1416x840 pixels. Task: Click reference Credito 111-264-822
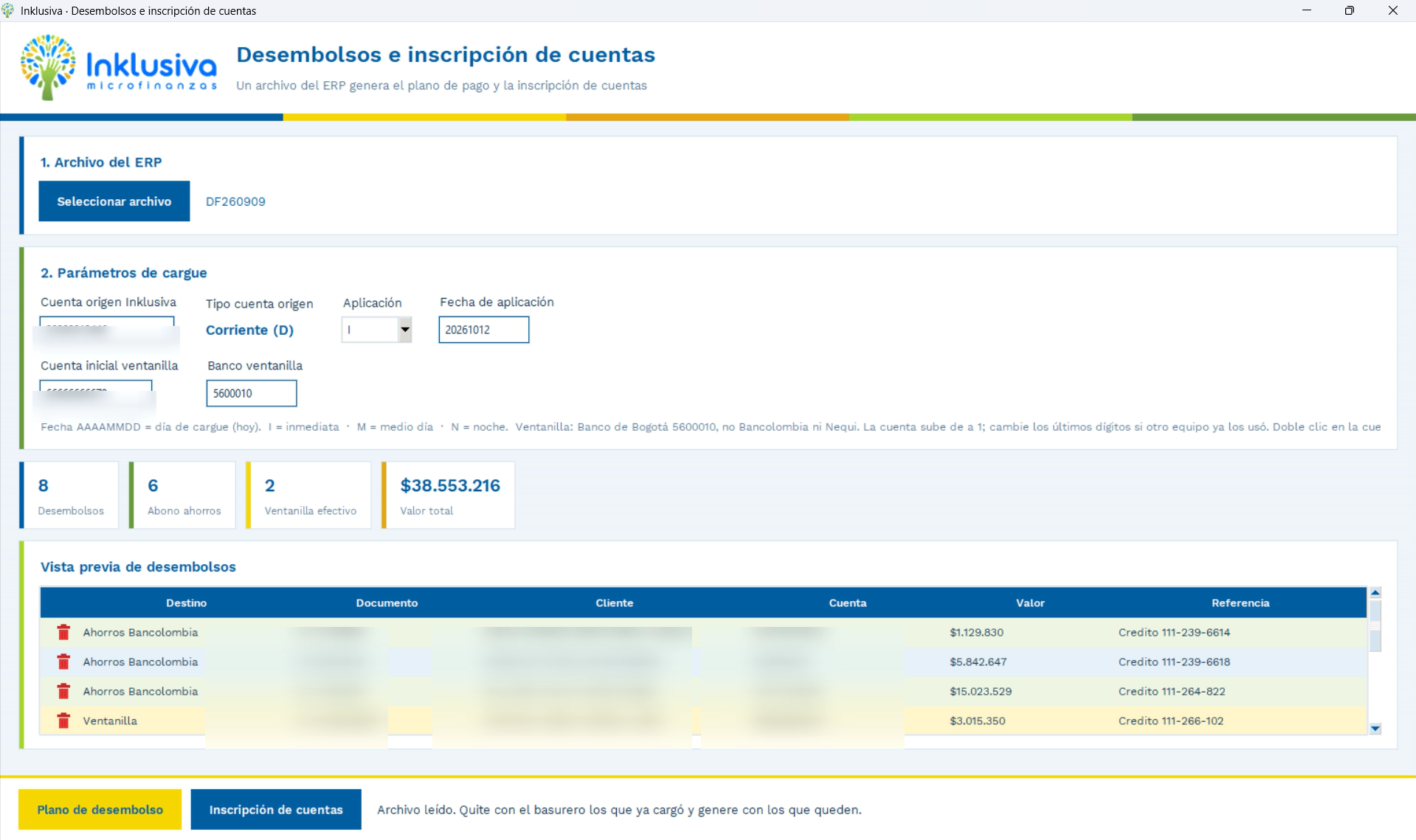point(1172,691)
